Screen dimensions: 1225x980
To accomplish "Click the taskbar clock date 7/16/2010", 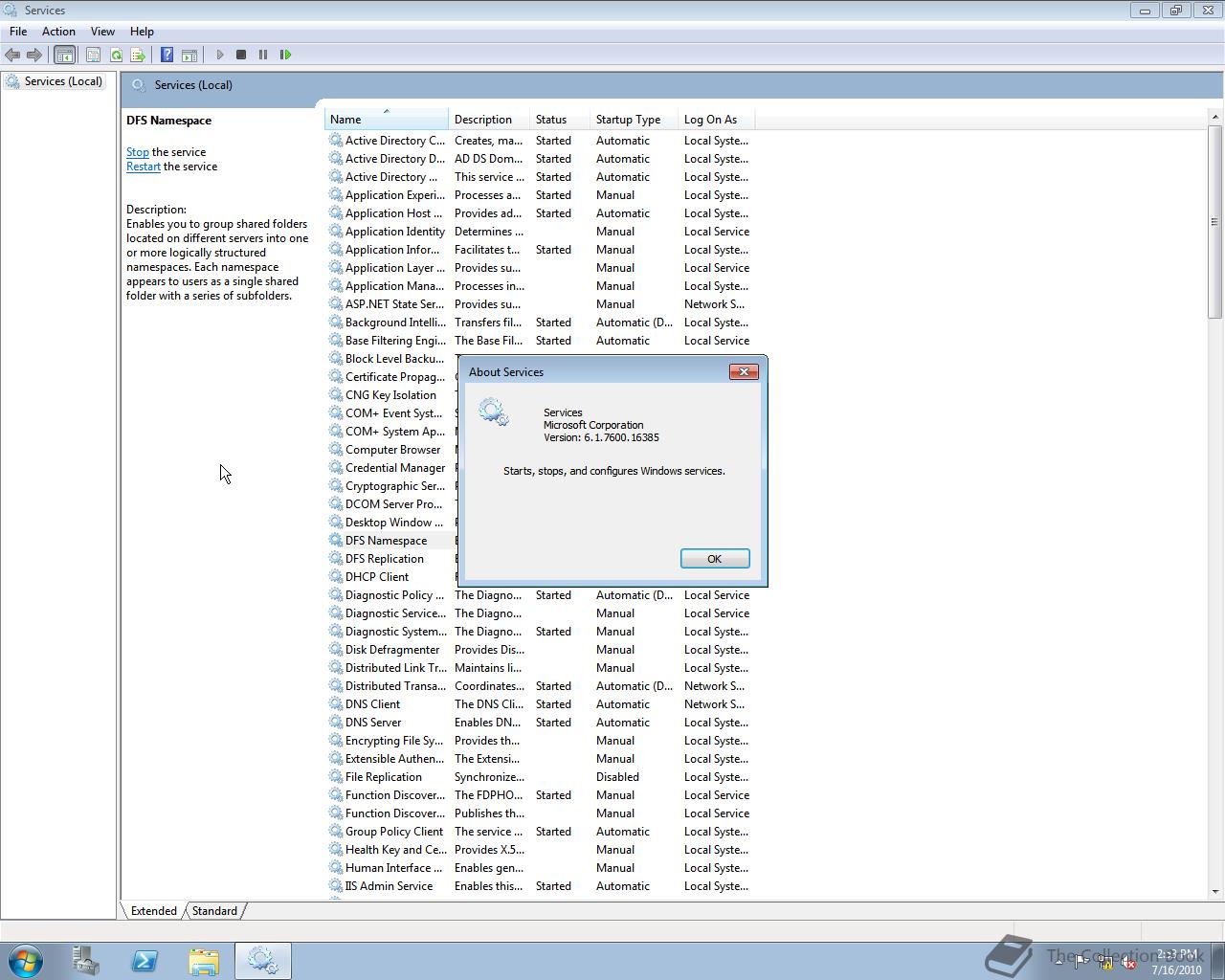I will [1176, 969].
